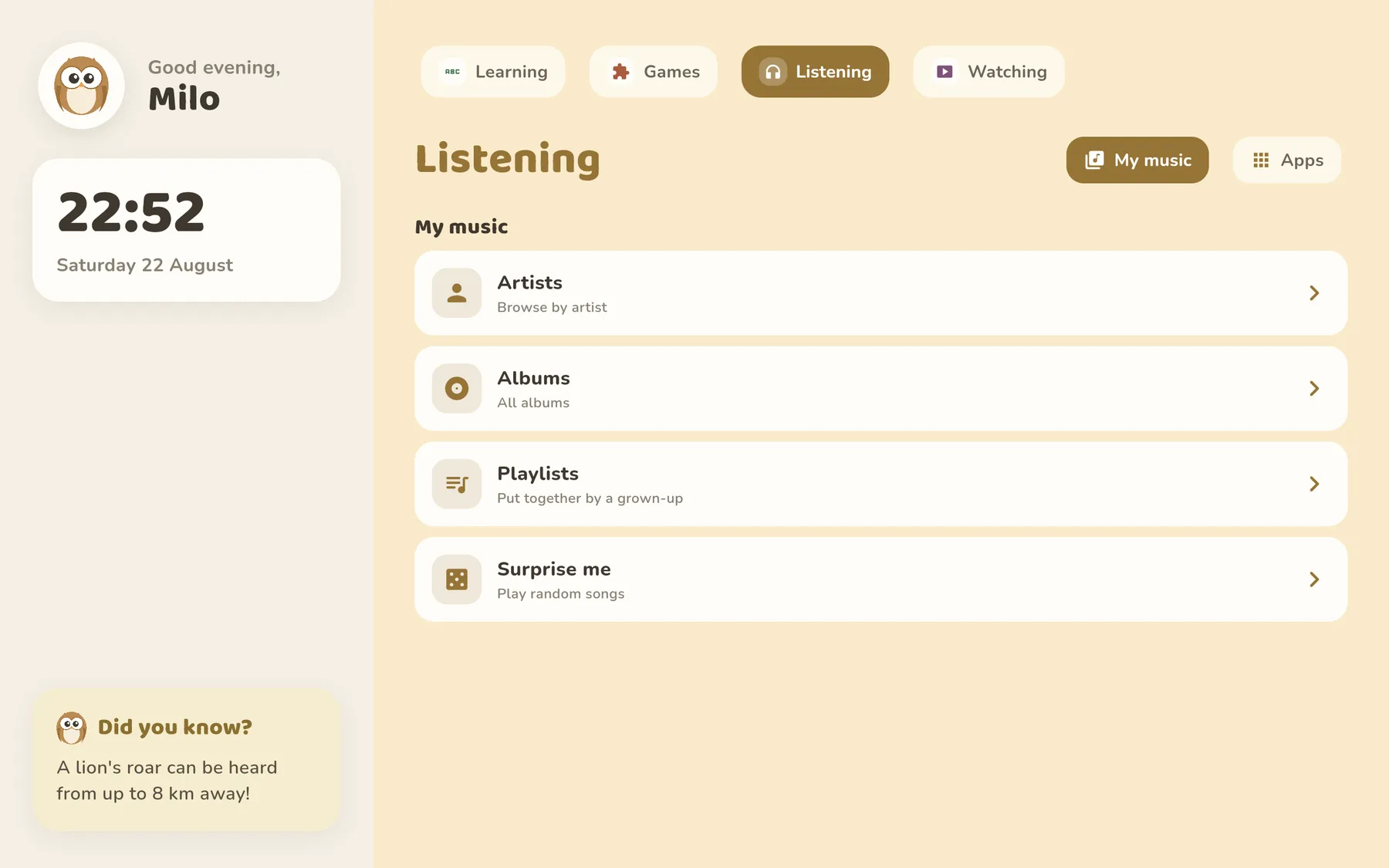Switch to the Watching tab
This screenshot has height=868, width=1389.
coord(989,72)
